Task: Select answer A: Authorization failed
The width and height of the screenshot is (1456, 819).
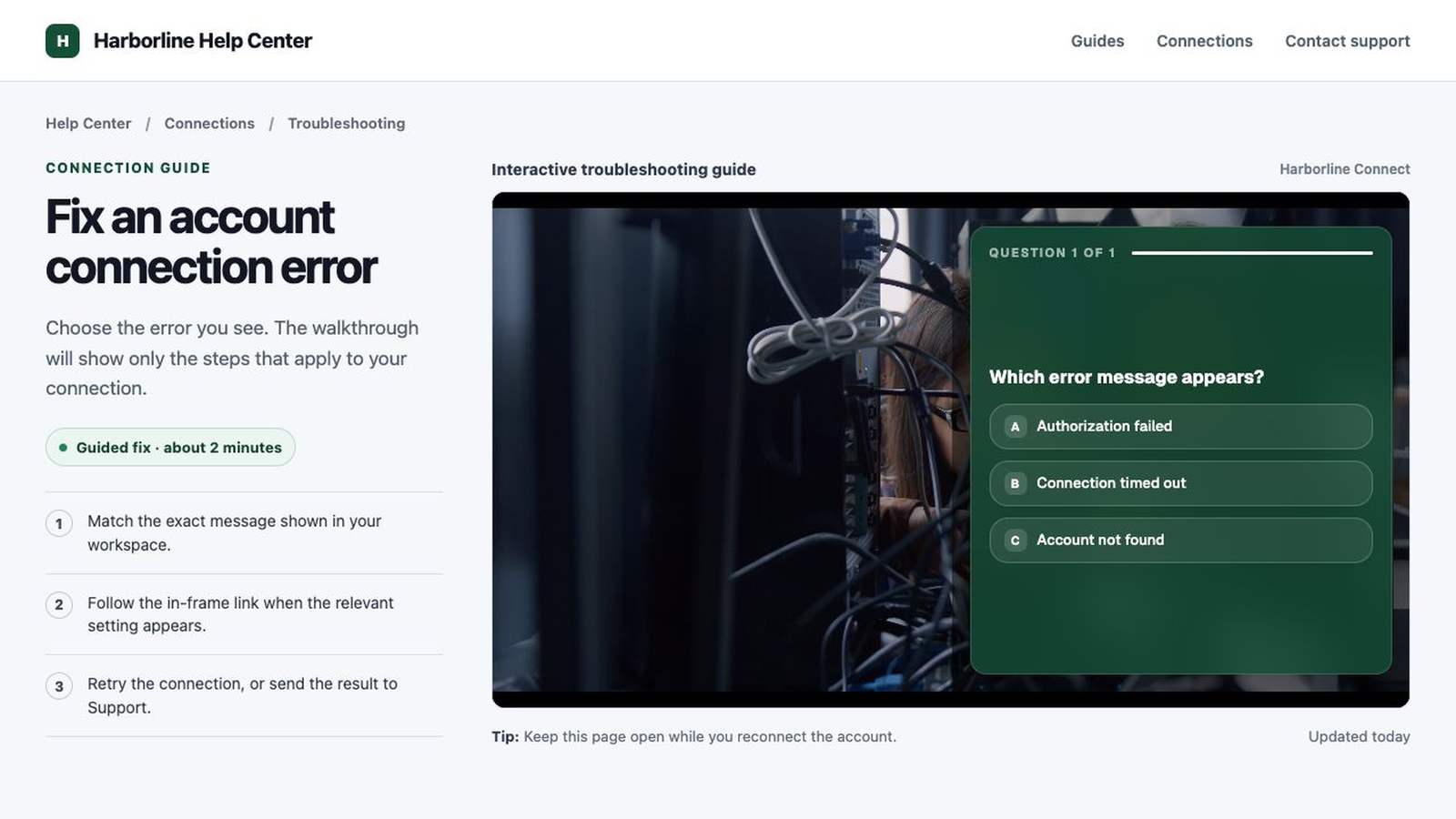Action: click(x=1180, y=426)
